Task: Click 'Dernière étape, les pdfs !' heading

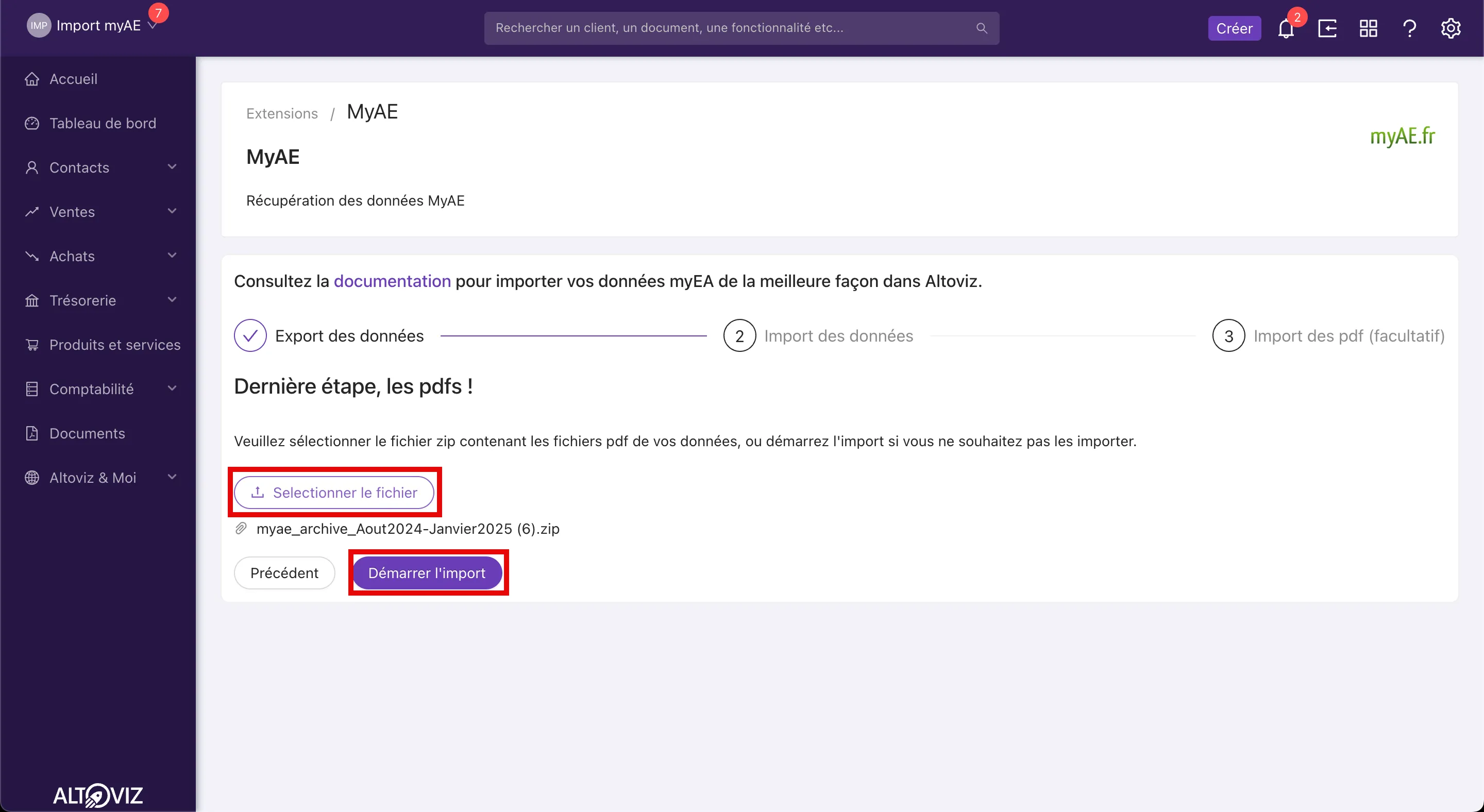Action: (353, 386)
